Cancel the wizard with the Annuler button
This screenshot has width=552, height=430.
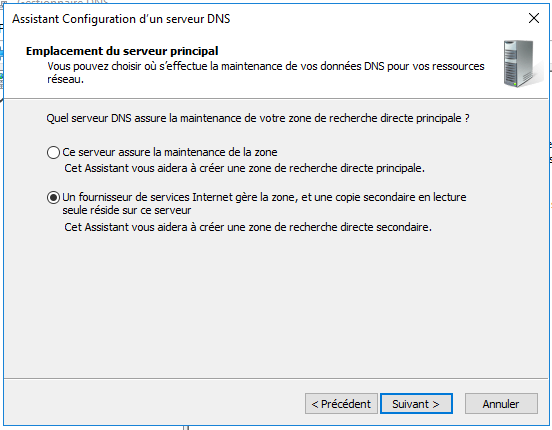[x=501, y=404]
